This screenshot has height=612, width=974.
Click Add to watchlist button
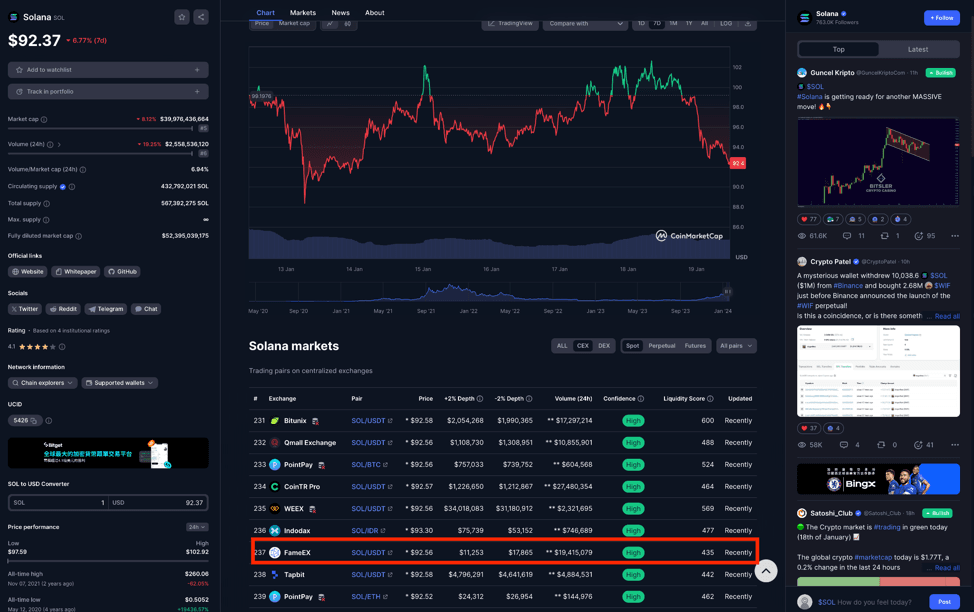pyautogui.click(x=108, y=70)
